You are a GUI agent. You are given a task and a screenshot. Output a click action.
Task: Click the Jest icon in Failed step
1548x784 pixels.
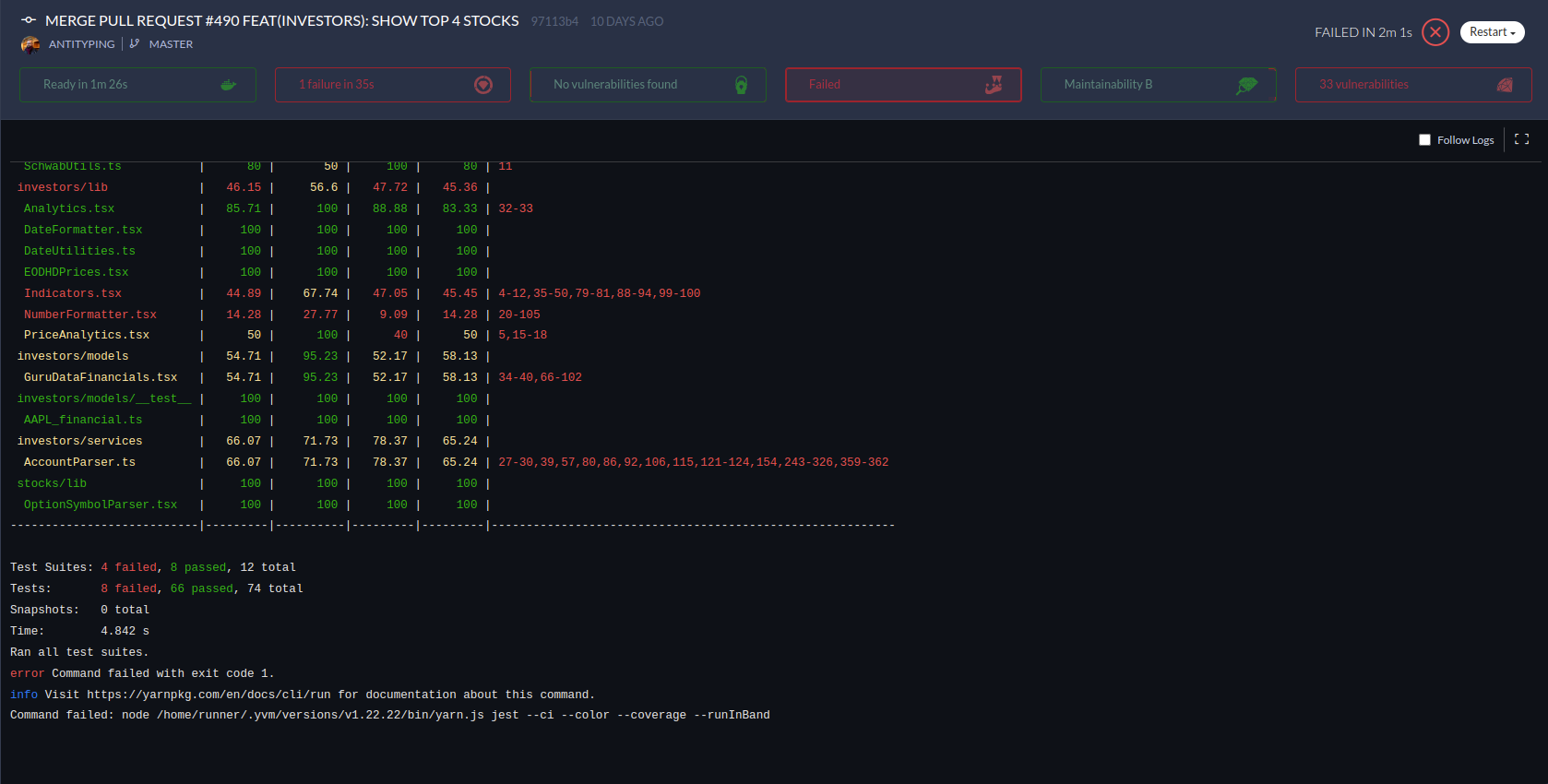point(994,85)
